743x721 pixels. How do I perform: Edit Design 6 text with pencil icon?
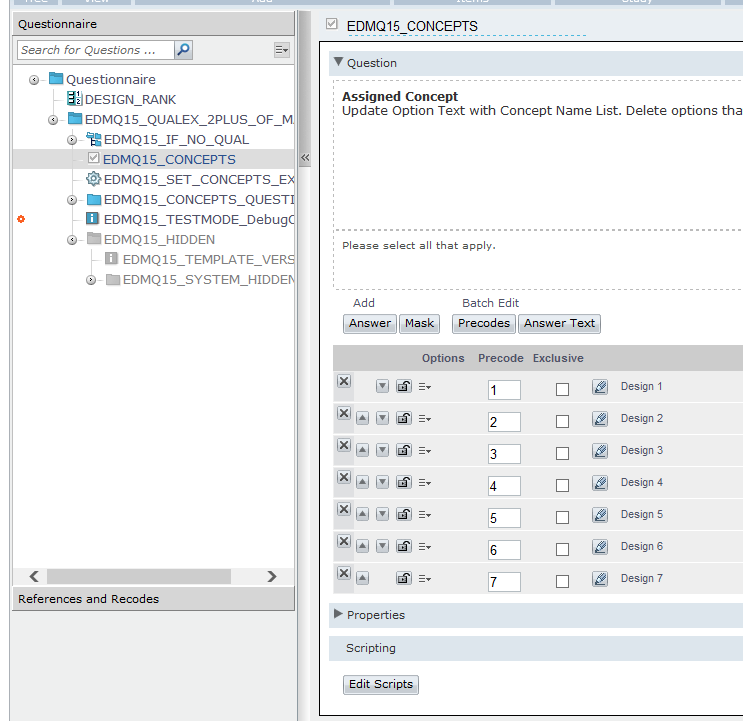click(600, 547)
